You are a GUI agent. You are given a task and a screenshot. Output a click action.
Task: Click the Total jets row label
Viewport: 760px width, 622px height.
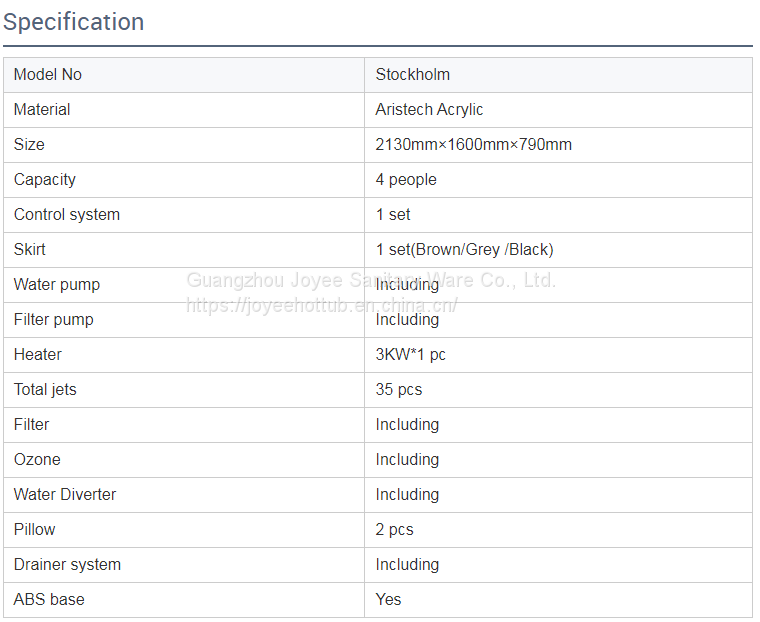(x=45, y=390)
